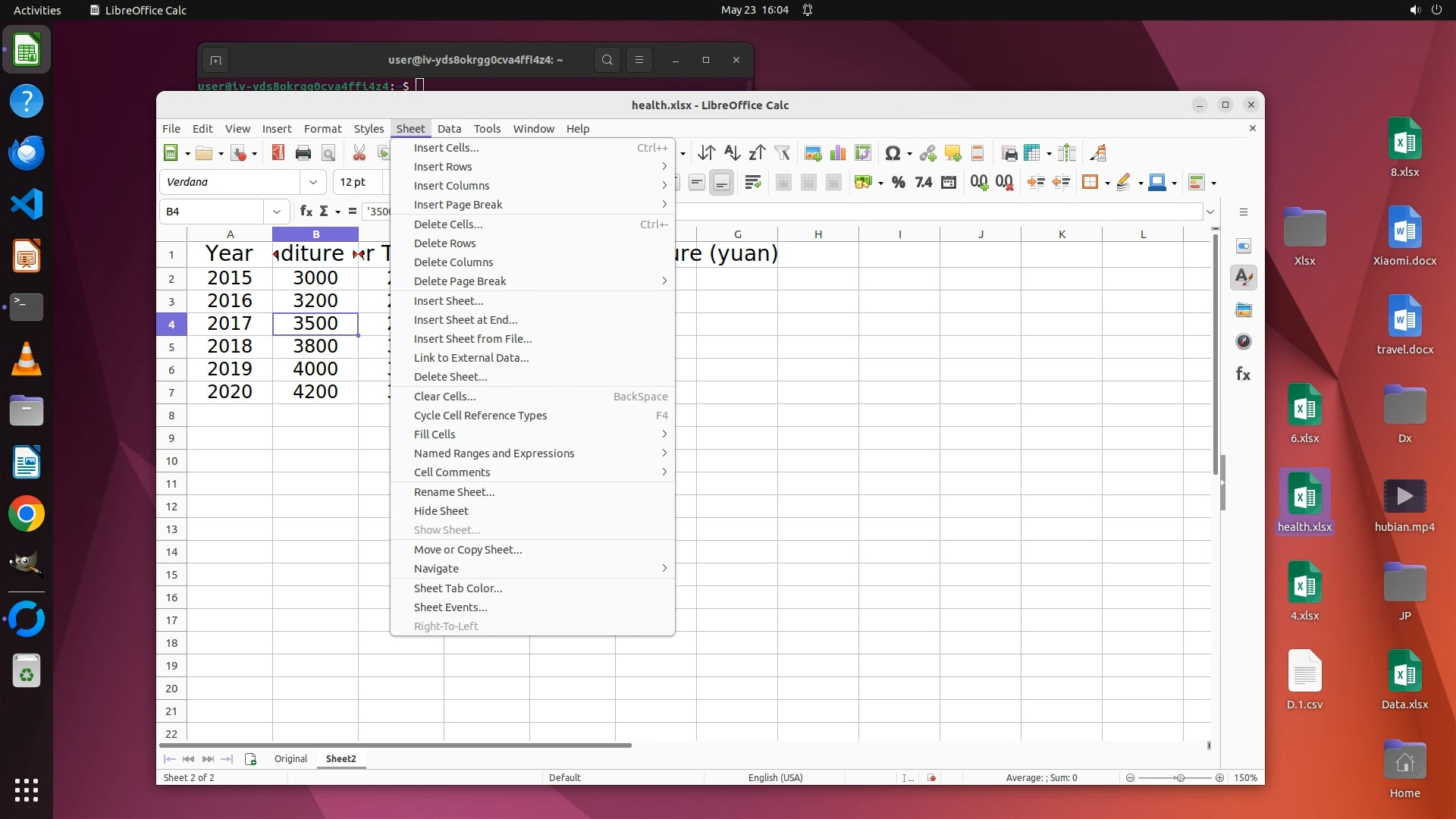
Task: Click Print icon in toolbar
Action: 303,153
